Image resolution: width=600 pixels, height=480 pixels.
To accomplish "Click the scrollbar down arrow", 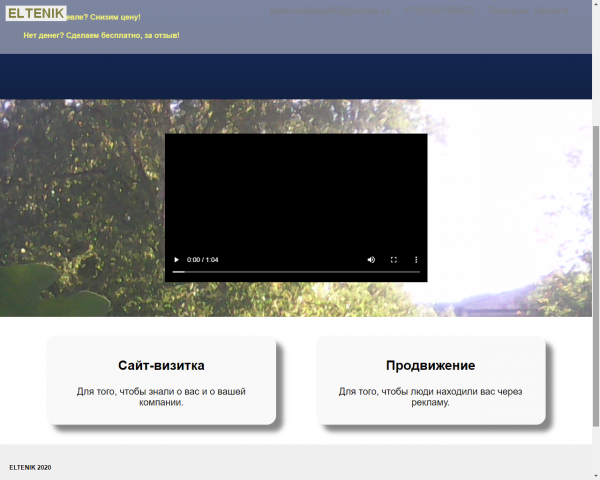I will coord(596,477).
